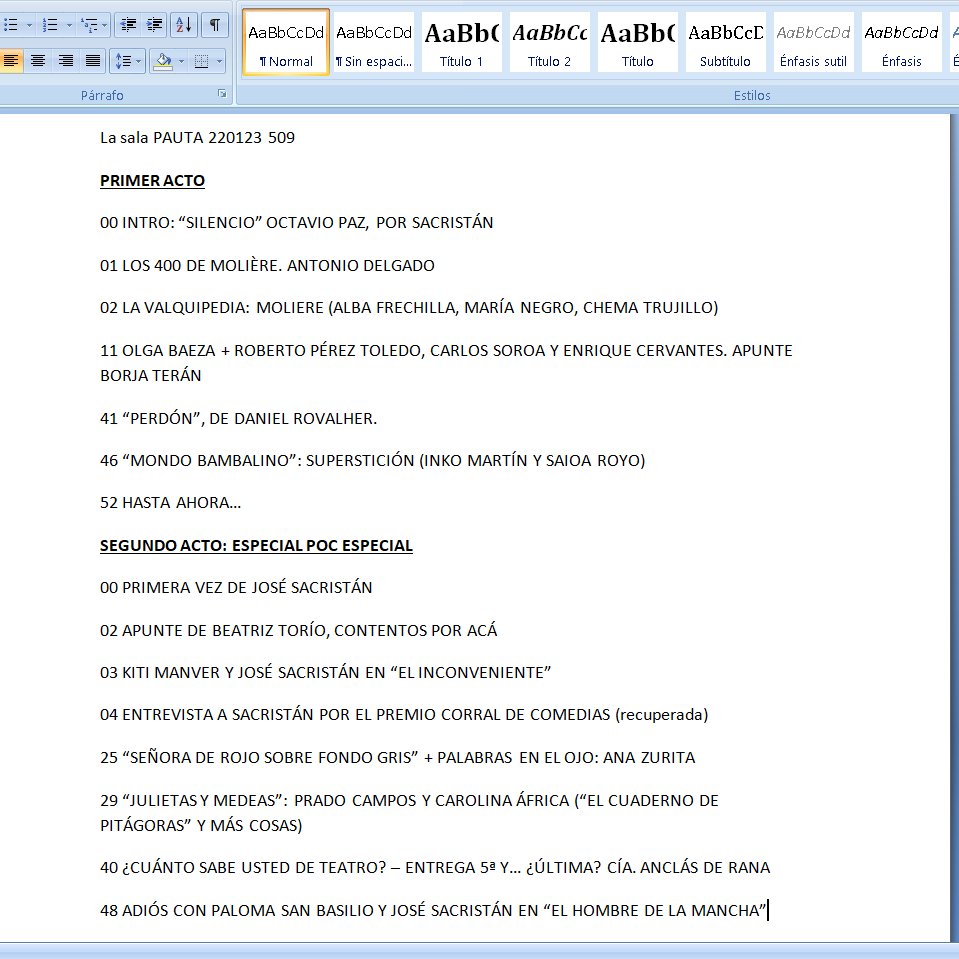Click the 'PRIMER ACTO' heading
This screenshot has width=959, height=959.
click(152, 180)
